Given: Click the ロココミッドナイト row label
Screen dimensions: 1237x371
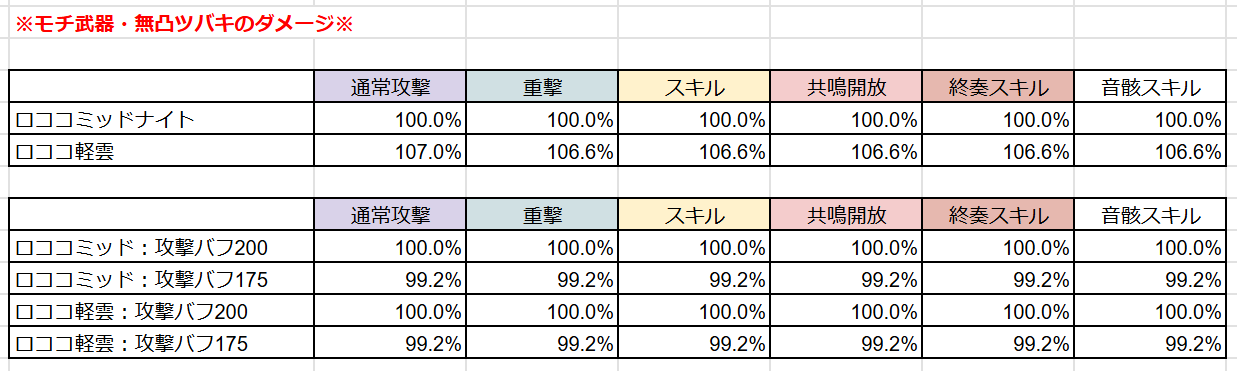Looking at the screenshot, I should pos(161,120).
